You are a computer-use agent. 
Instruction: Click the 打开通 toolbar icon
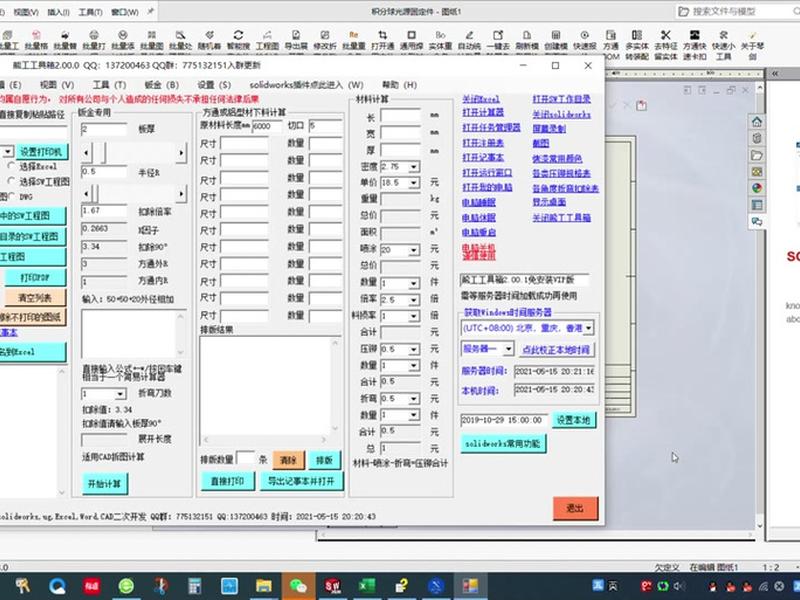[382, 35]
